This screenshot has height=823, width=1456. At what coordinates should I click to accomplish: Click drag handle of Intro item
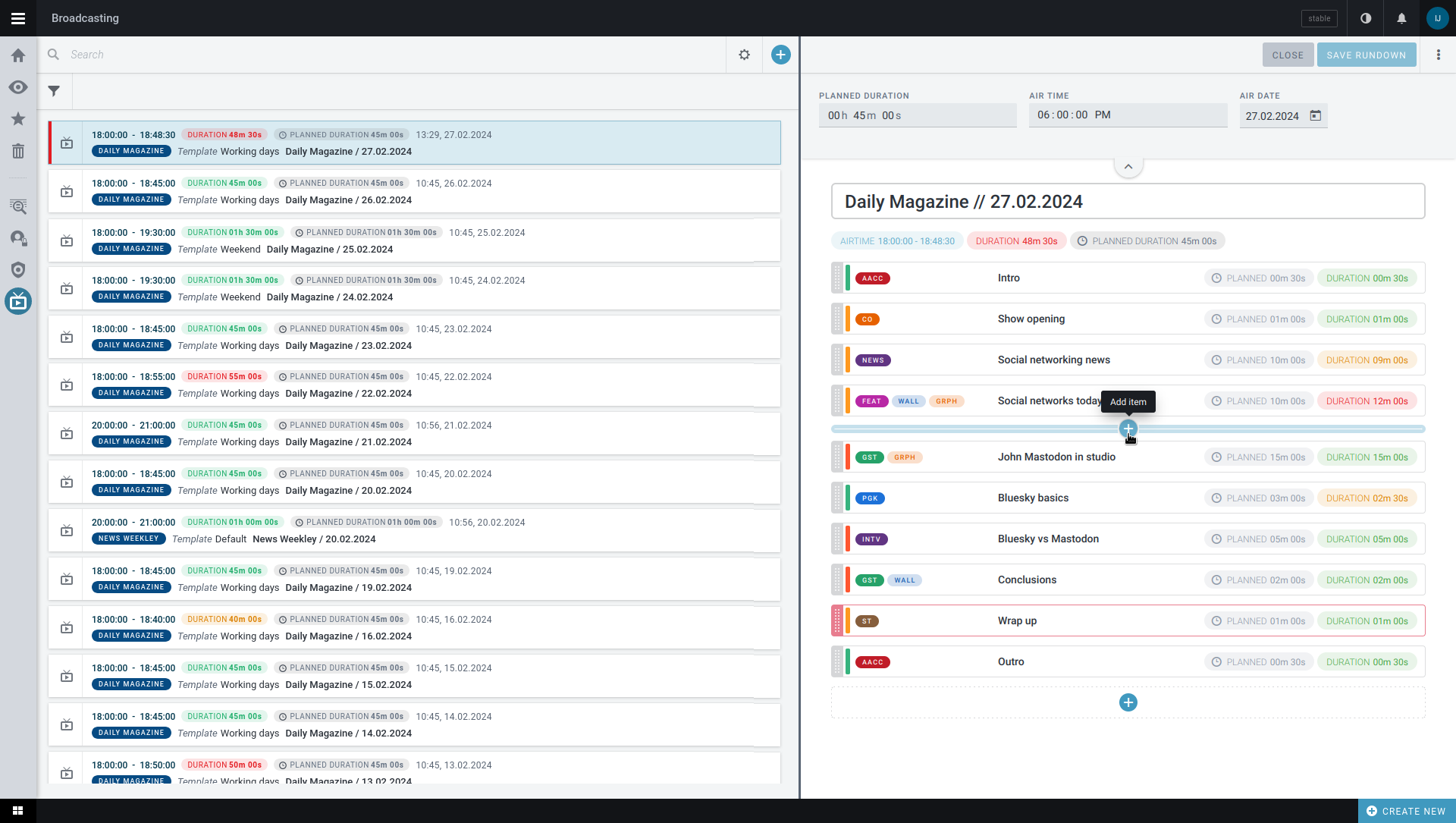837,278
